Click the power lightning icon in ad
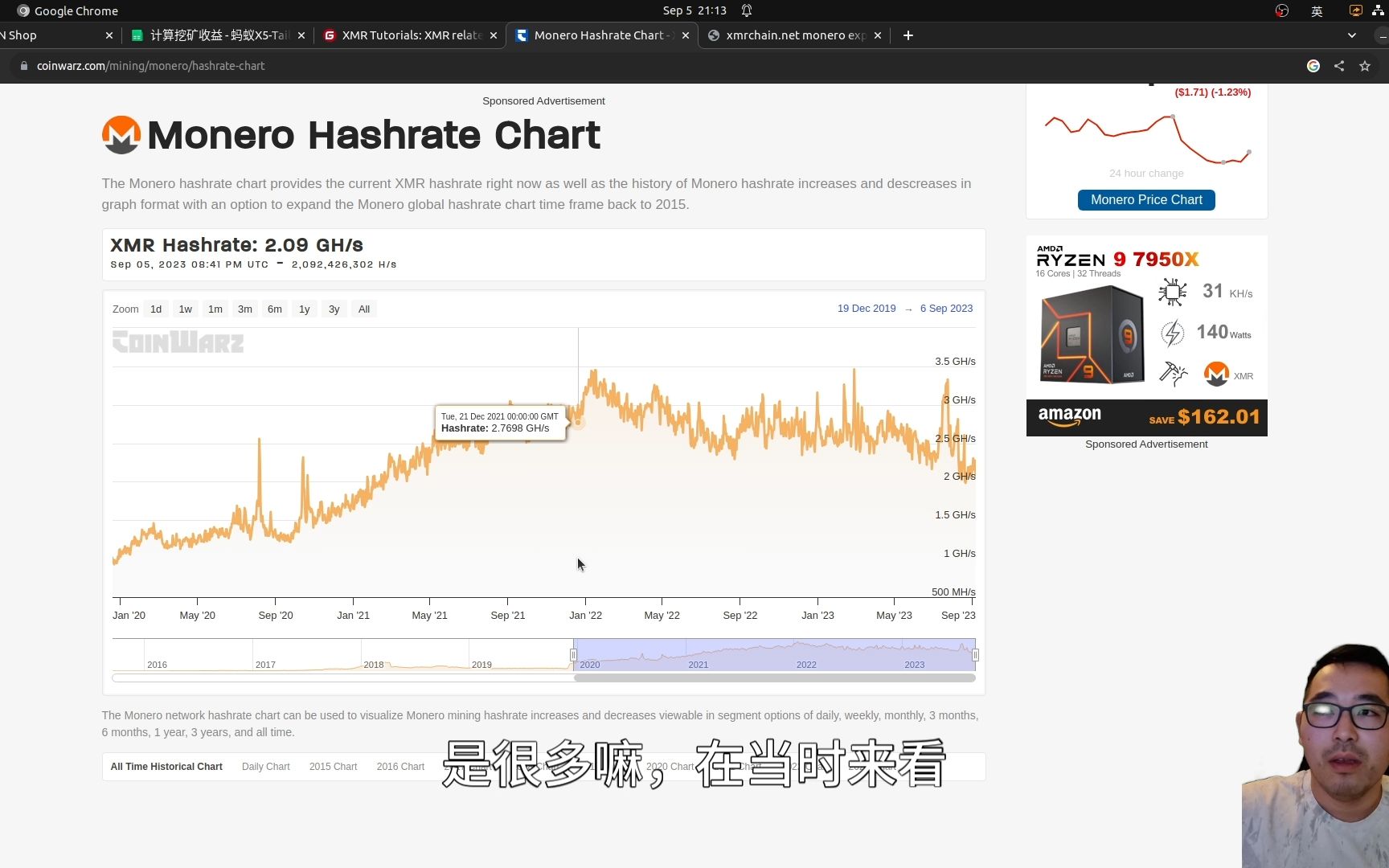1389x868 pixels. (1173, 333)
